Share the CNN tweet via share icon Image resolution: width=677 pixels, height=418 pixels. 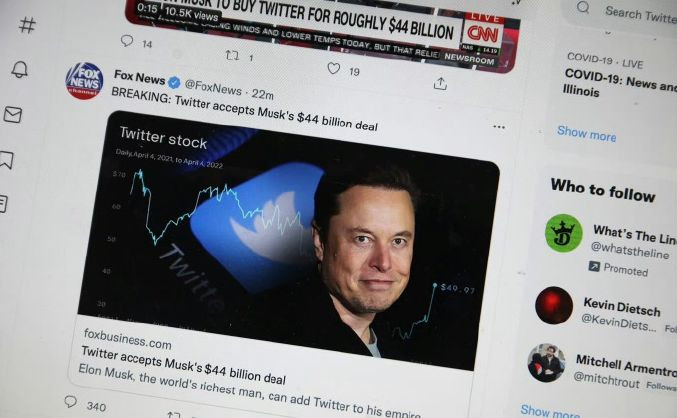click(x=440, y=83)
